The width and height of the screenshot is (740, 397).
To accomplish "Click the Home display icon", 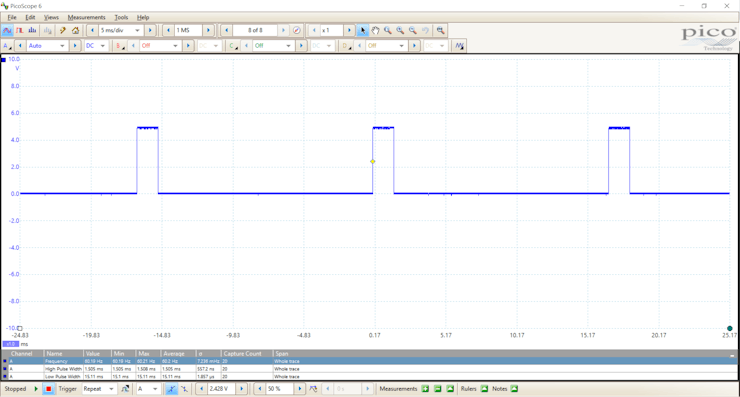I will (75, 30).
